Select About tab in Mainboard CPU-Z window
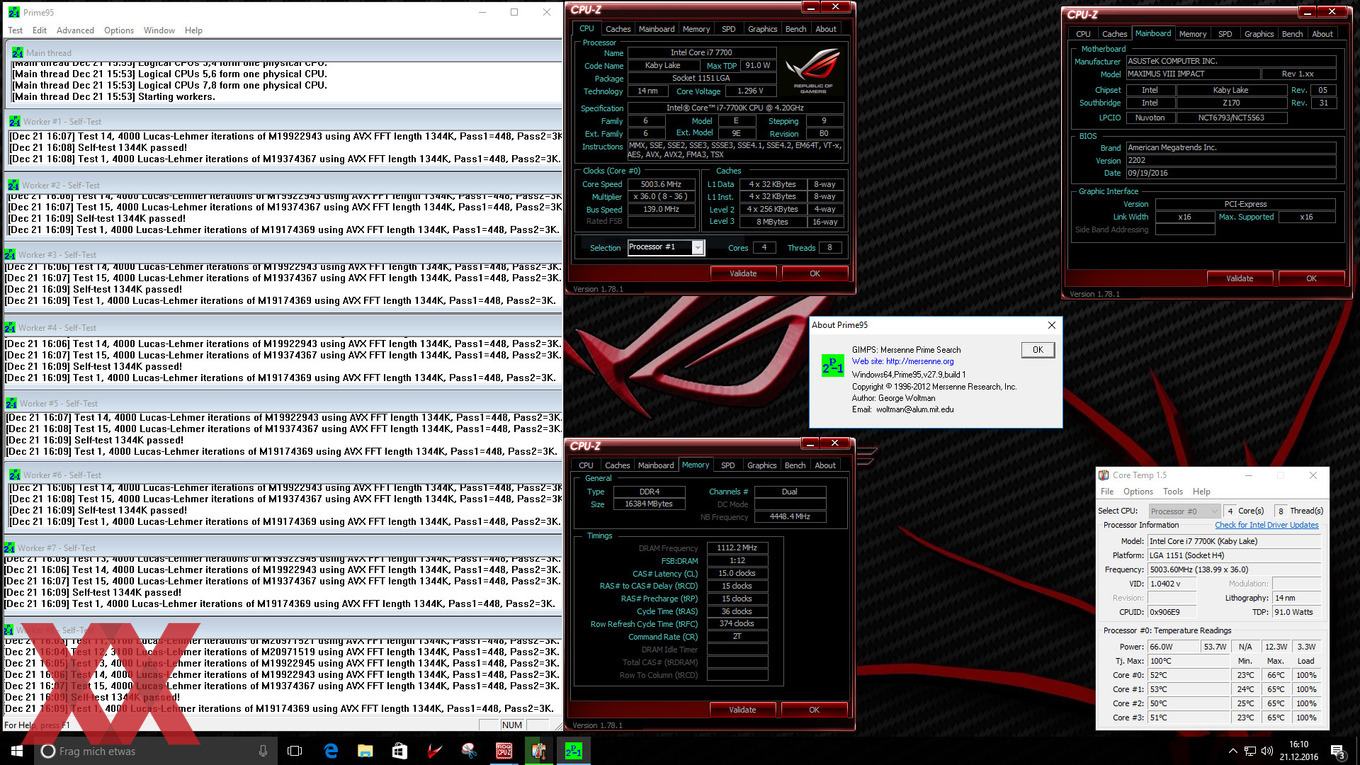1360x765 pixels. [x=1322, y=34]
